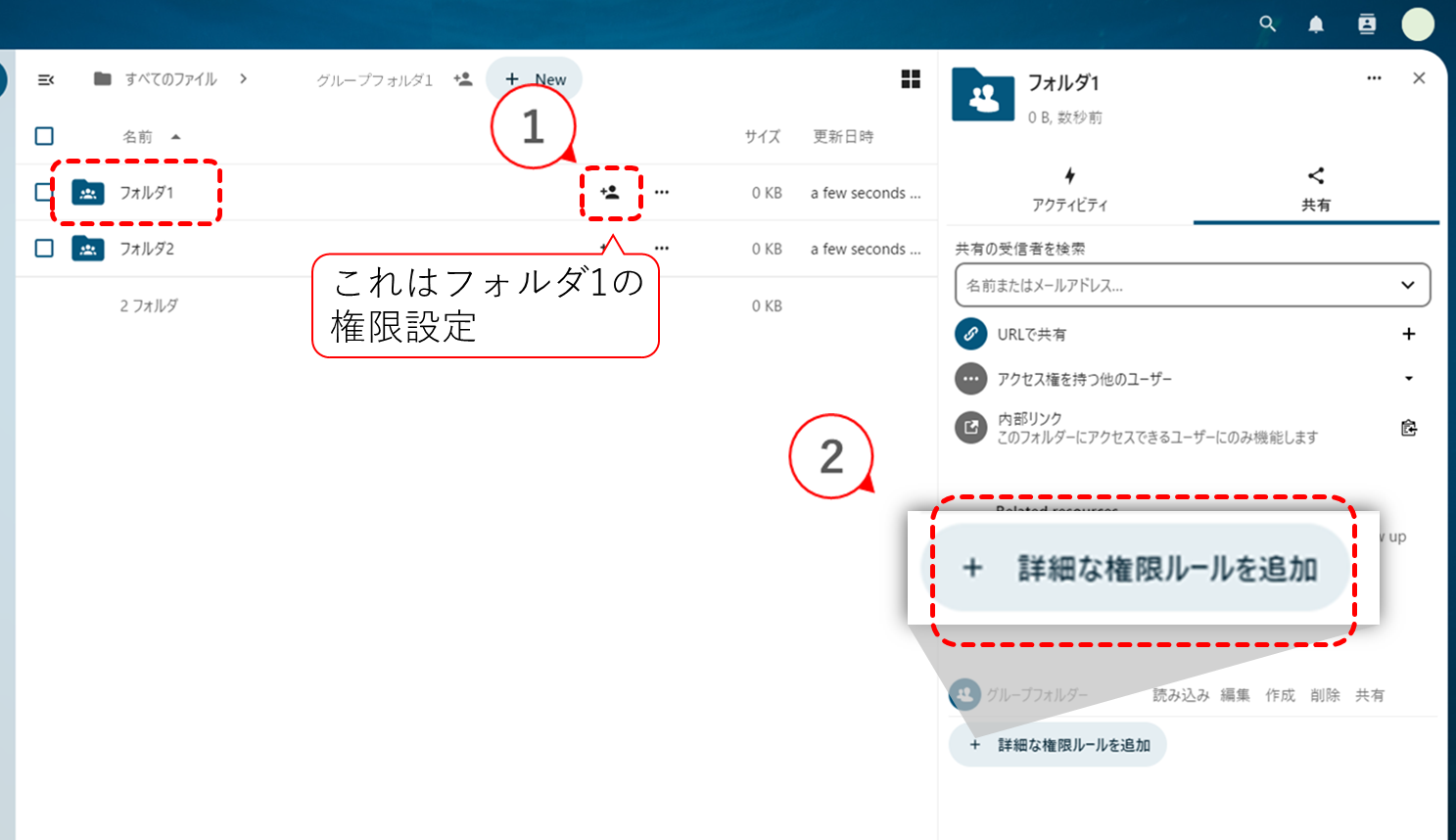
Task: Sort by 更新日時 column header
Action: [843, 137]
